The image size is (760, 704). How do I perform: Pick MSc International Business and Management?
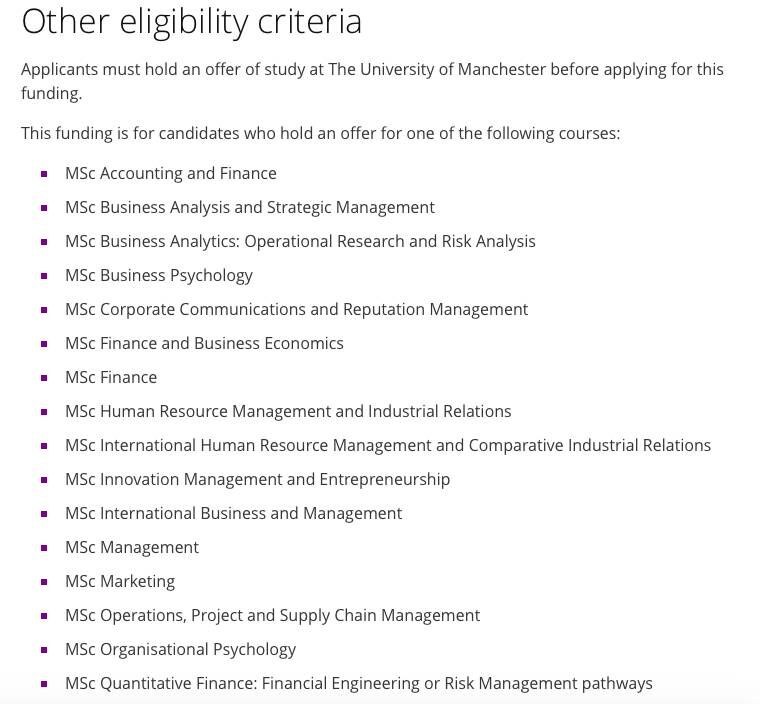pyautogui.click(x=233, y=513)
